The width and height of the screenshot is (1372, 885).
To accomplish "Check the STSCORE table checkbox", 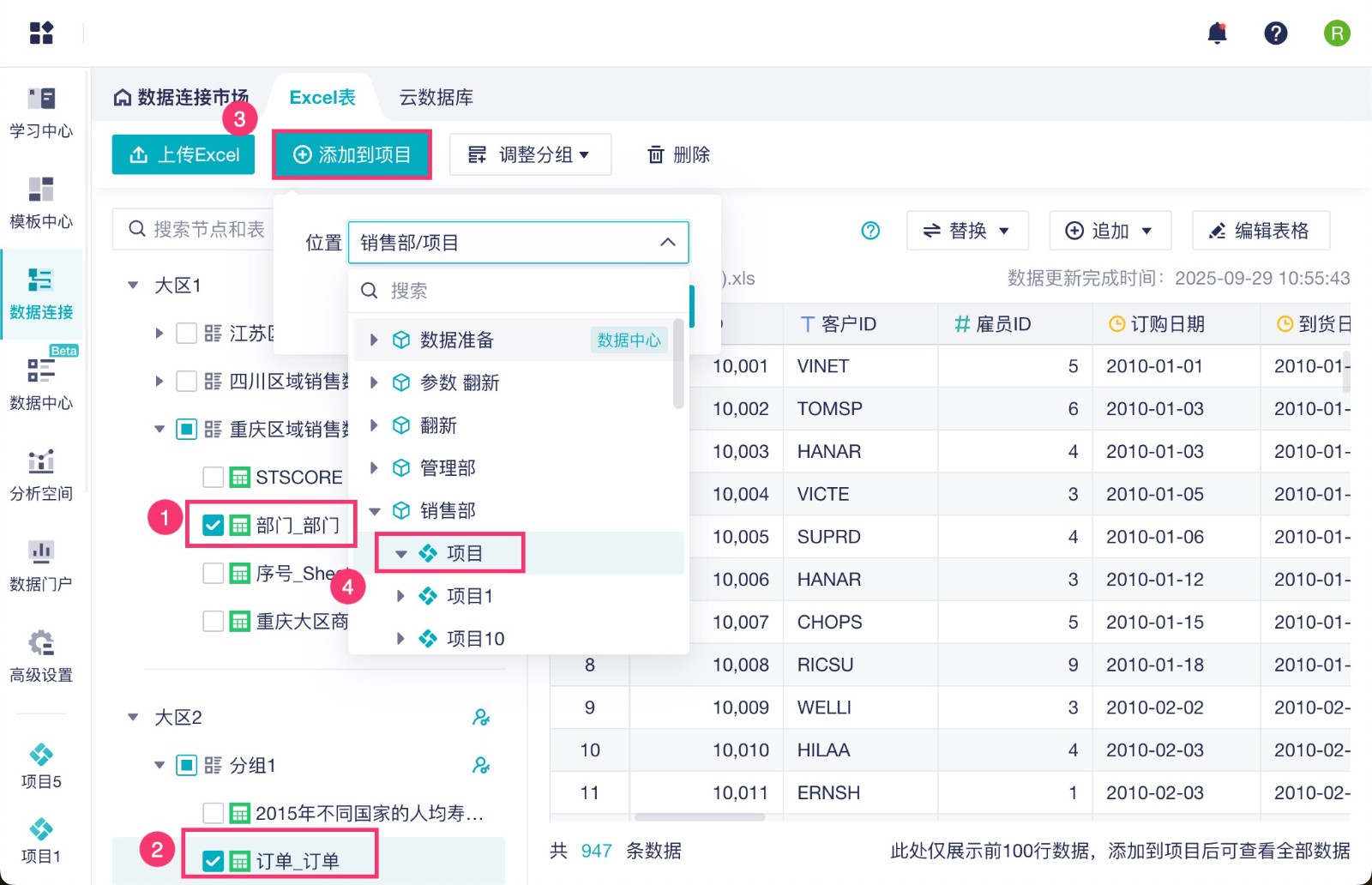I will [213, 477].
